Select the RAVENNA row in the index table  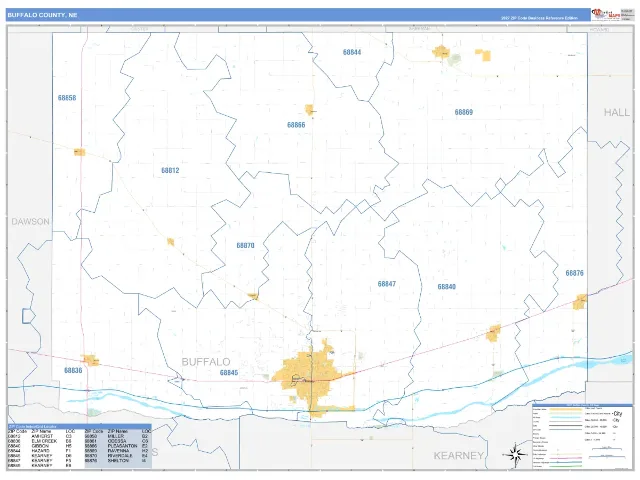click(x=118, y=451)
